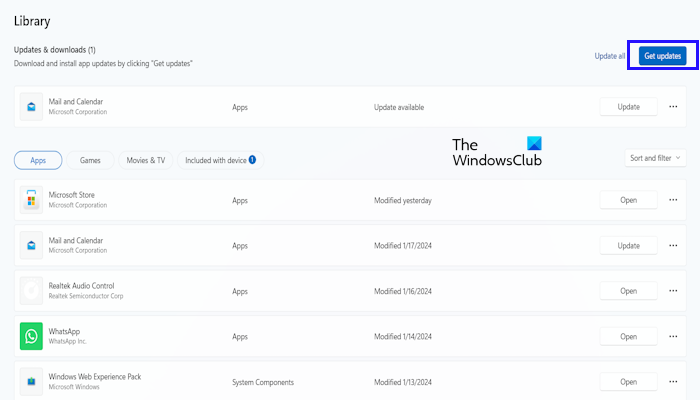The image size is (700, 400).
Task: Click the Library page heading
Action: pyautogui.click(x=32, y=21)
